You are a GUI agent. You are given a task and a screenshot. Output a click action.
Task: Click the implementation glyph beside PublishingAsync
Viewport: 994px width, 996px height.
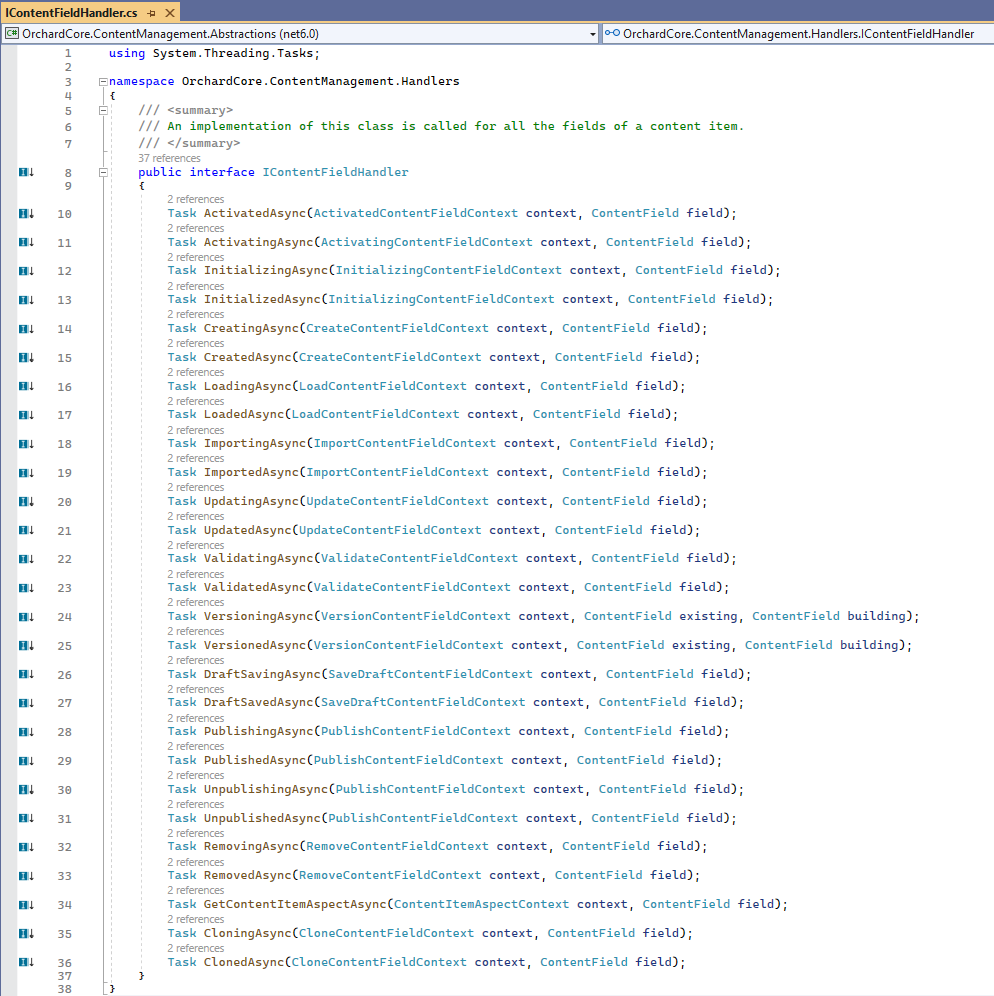click(x=26, y=732)
